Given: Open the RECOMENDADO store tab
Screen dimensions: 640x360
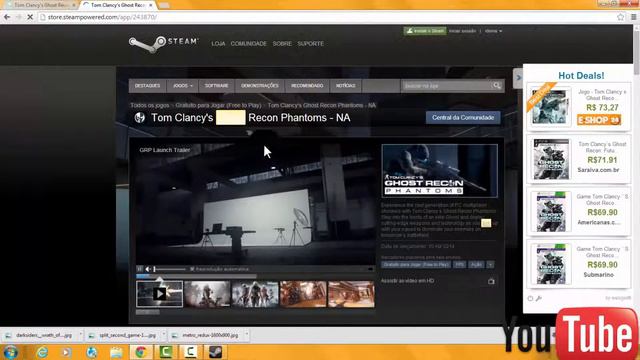Looking at the screenshot, I should click(x=307, y=86).
